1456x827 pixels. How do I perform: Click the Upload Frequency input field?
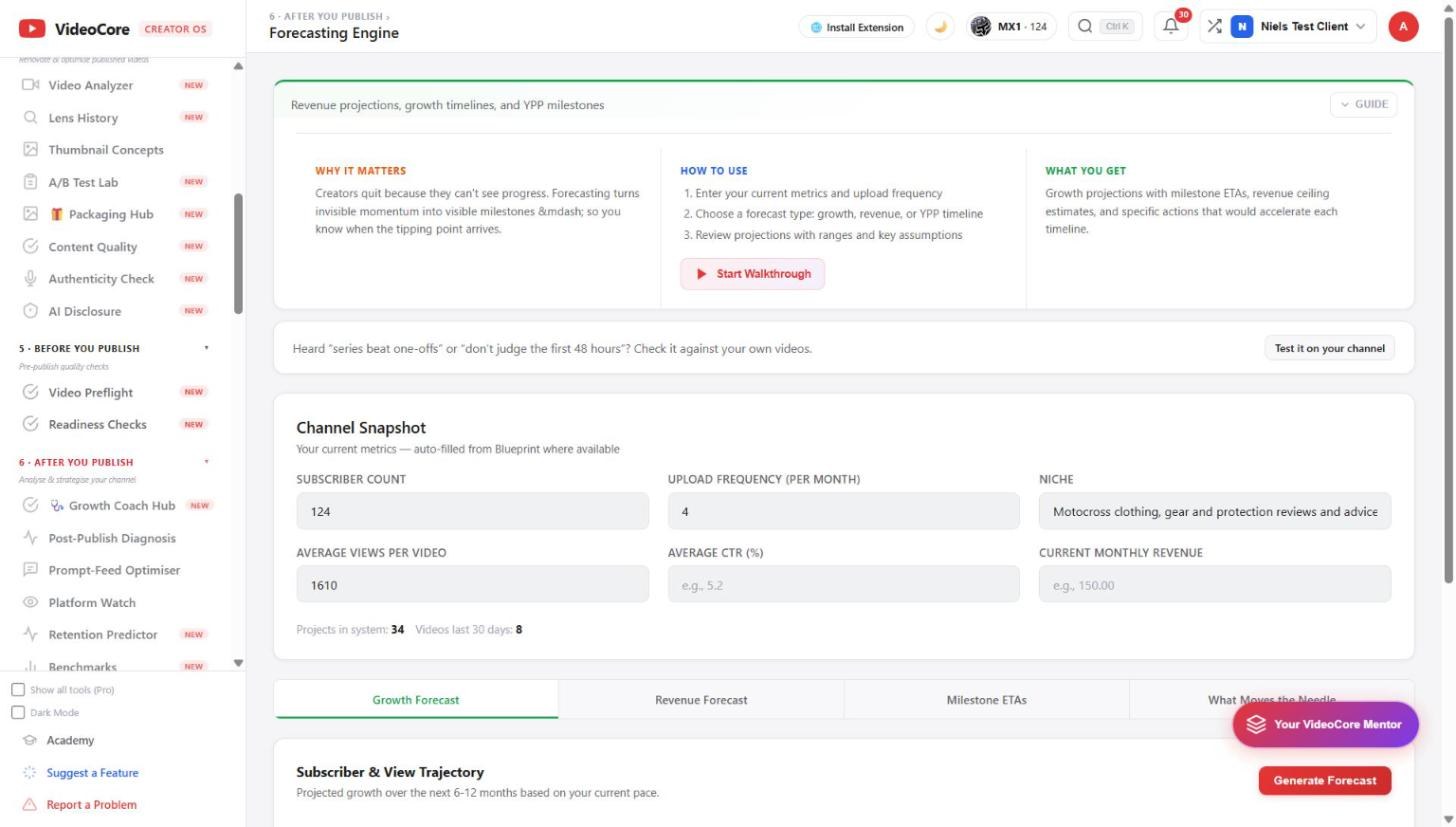[x=843, y=512]
